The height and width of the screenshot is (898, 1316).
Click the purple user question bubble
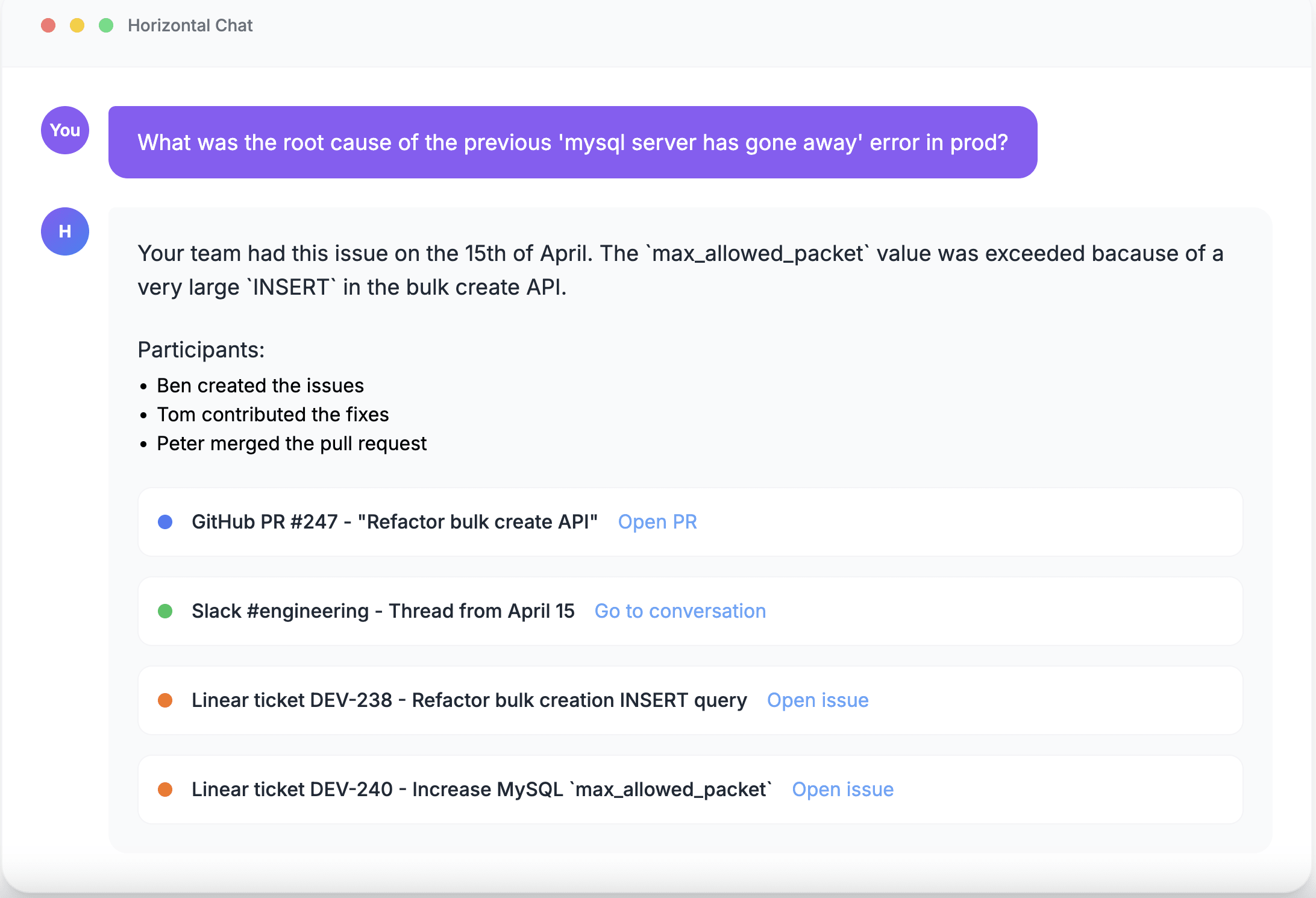[572, 142]
